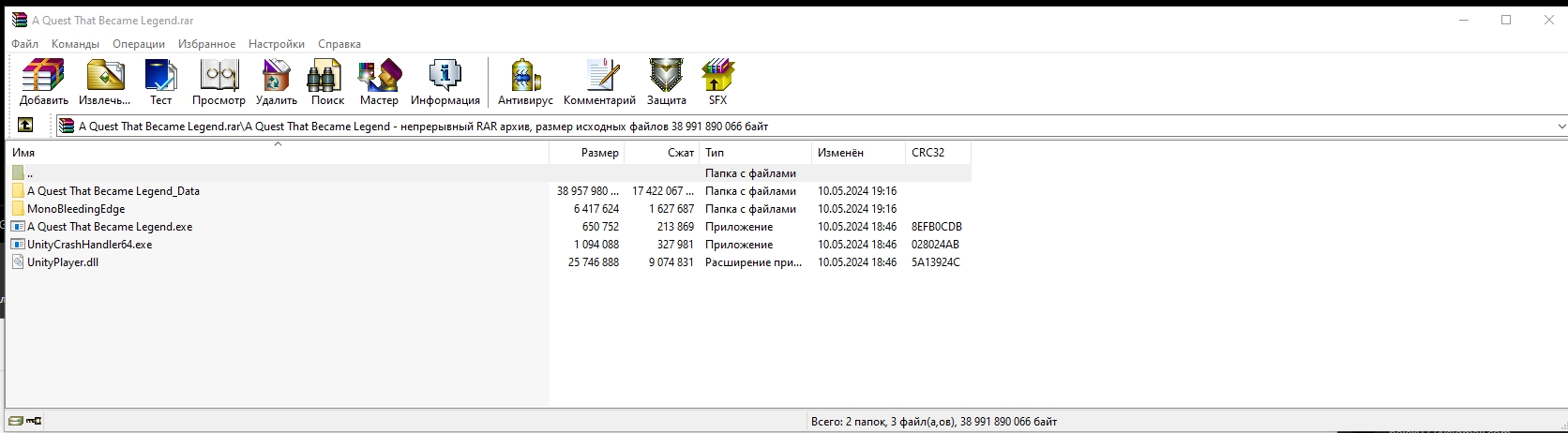Add archive Комментарий (Comment)
The height and width of the screenshot is (433, 1568).
click(599, 82)
